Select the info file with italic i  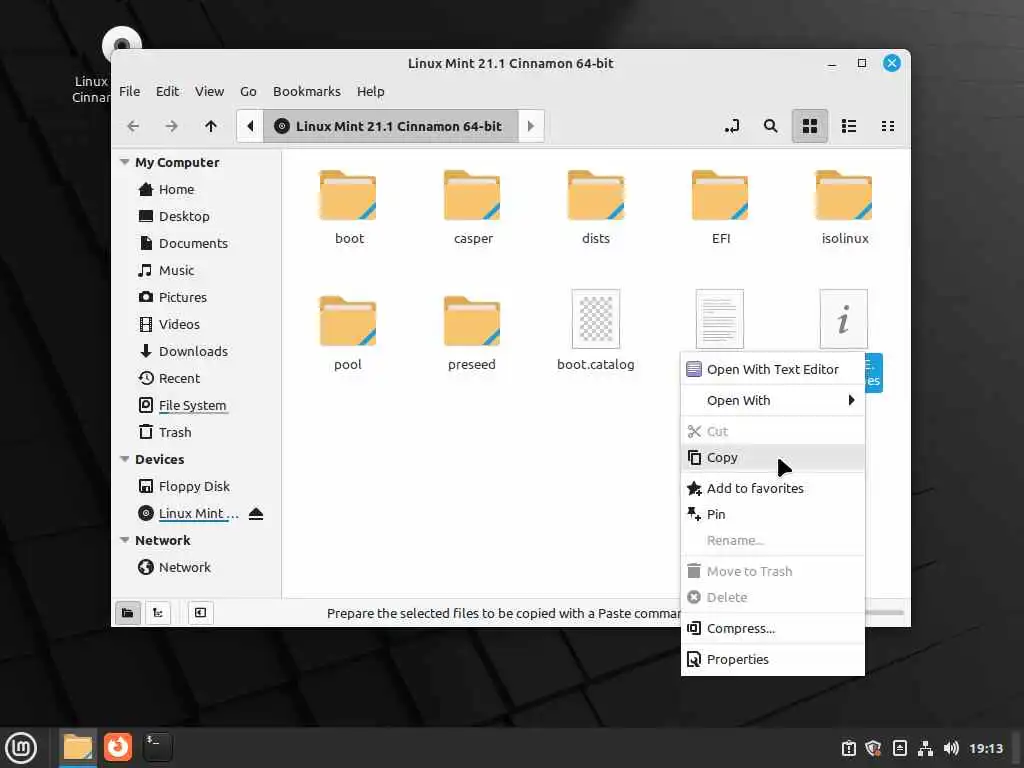pyautogui.click(x=844, y=319)
